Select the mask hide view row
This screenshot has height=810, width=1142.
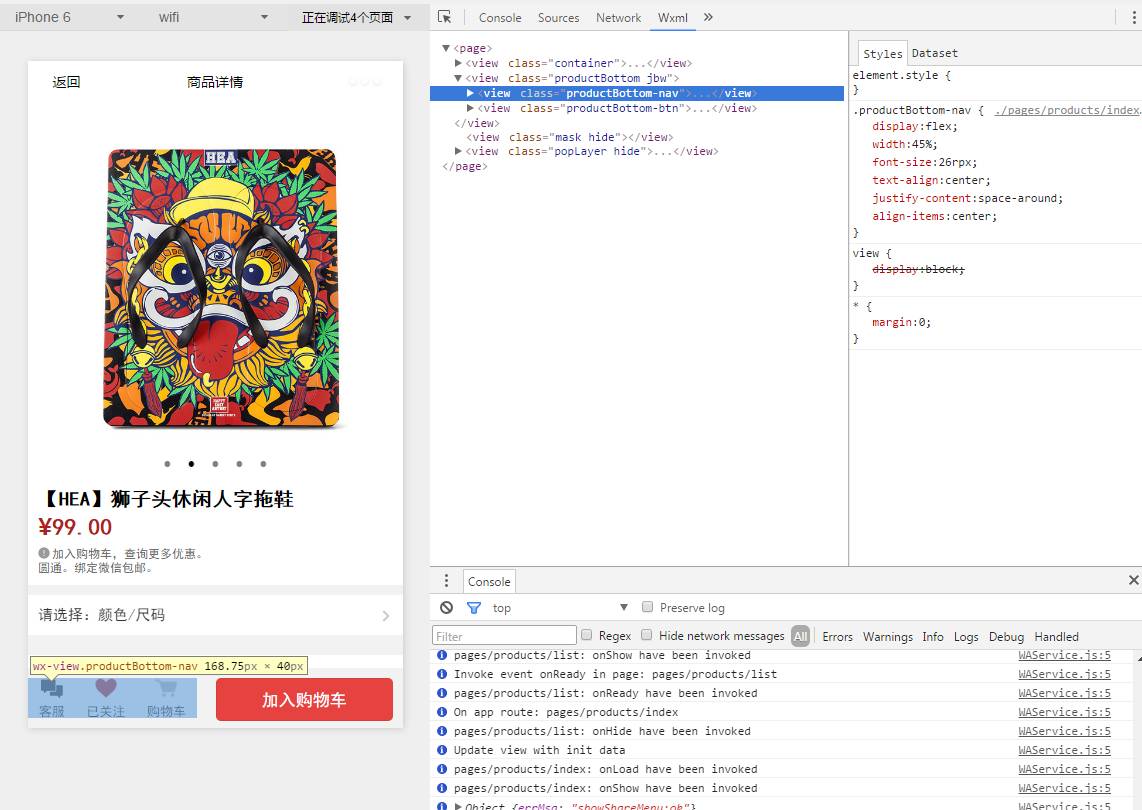coord(570,137)
